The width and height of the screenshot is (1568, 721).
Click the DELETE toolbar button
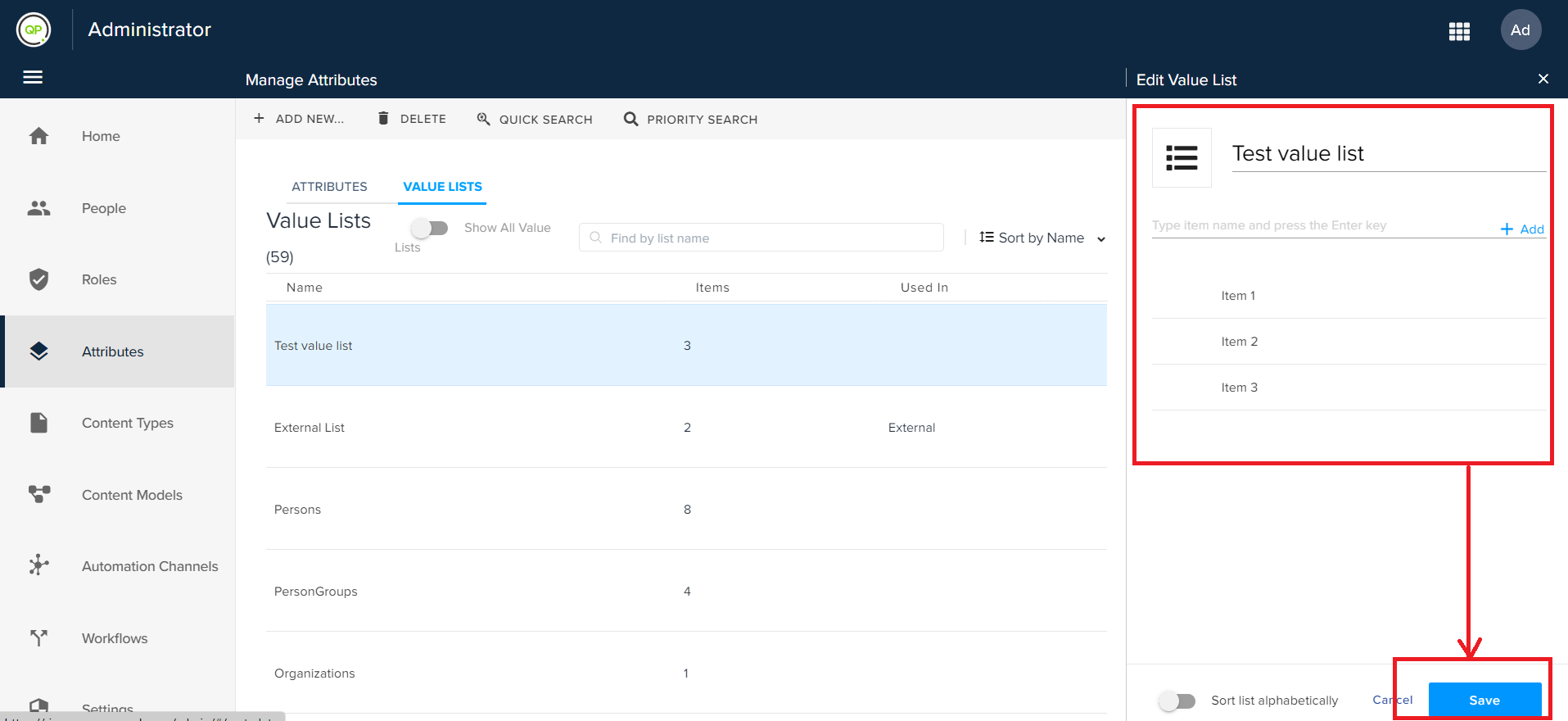click(412, 119)
